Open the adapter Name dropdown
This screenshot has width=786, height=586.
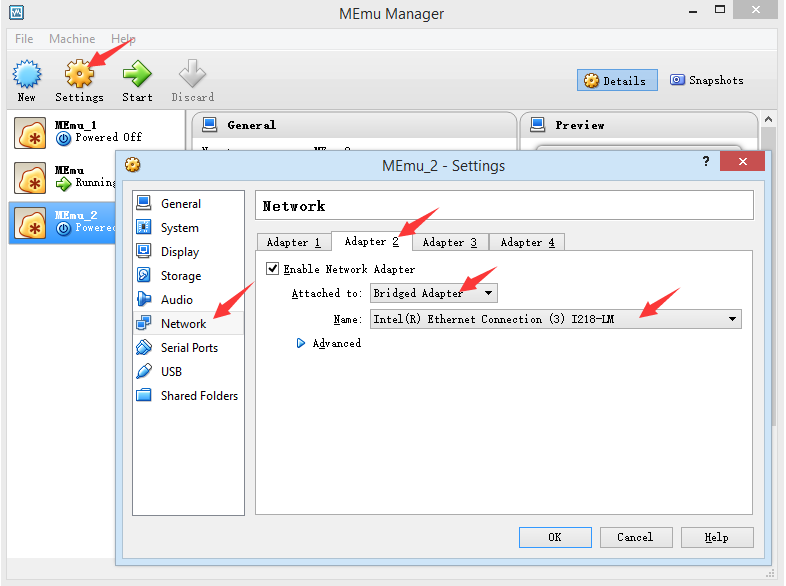[x=555, y=319]
